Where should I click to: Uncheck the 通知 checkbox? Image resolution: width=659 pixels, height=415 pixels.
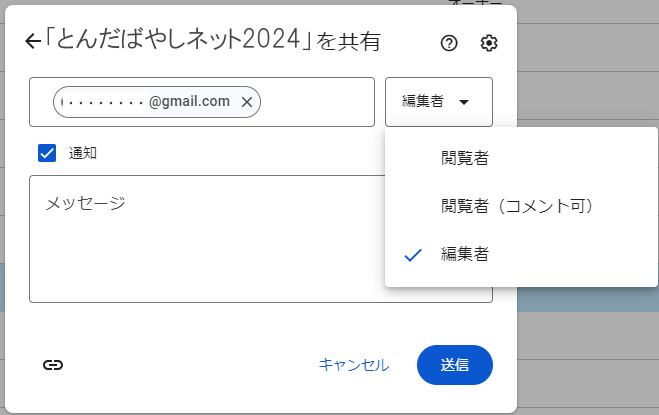click(x=47, y=153)
